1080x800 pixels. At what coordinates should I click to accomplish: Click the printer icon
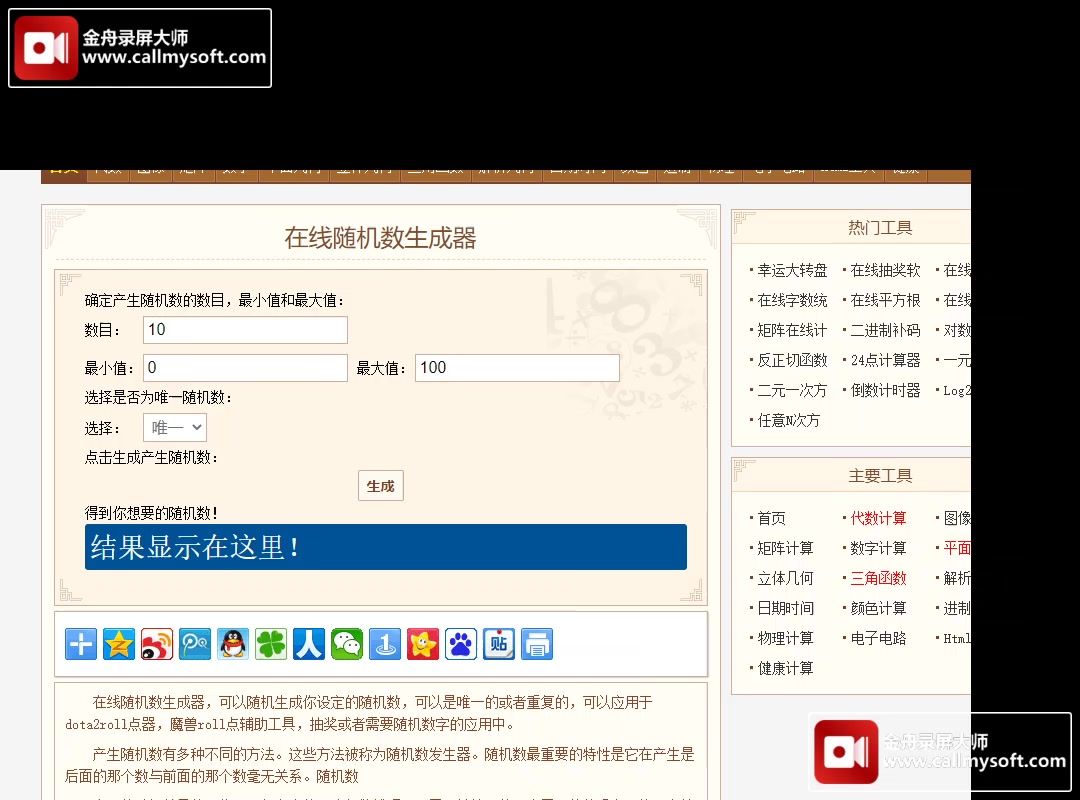click(x=537, y=644)
